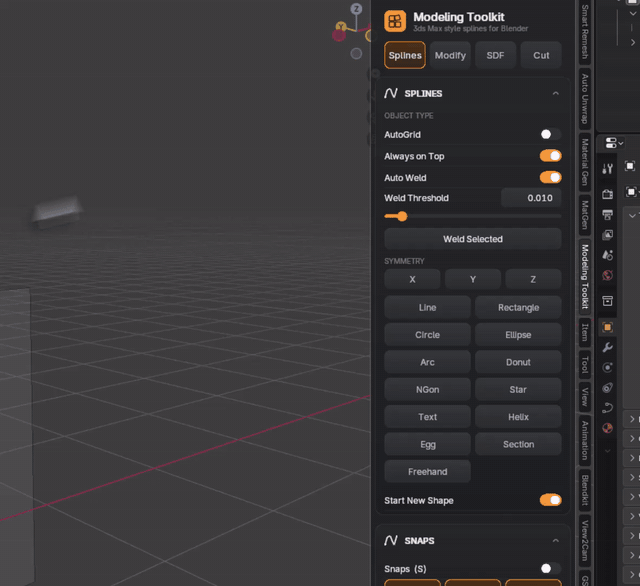
Task: Open the Item sidebar tab
Action: [x=585, y=332]
